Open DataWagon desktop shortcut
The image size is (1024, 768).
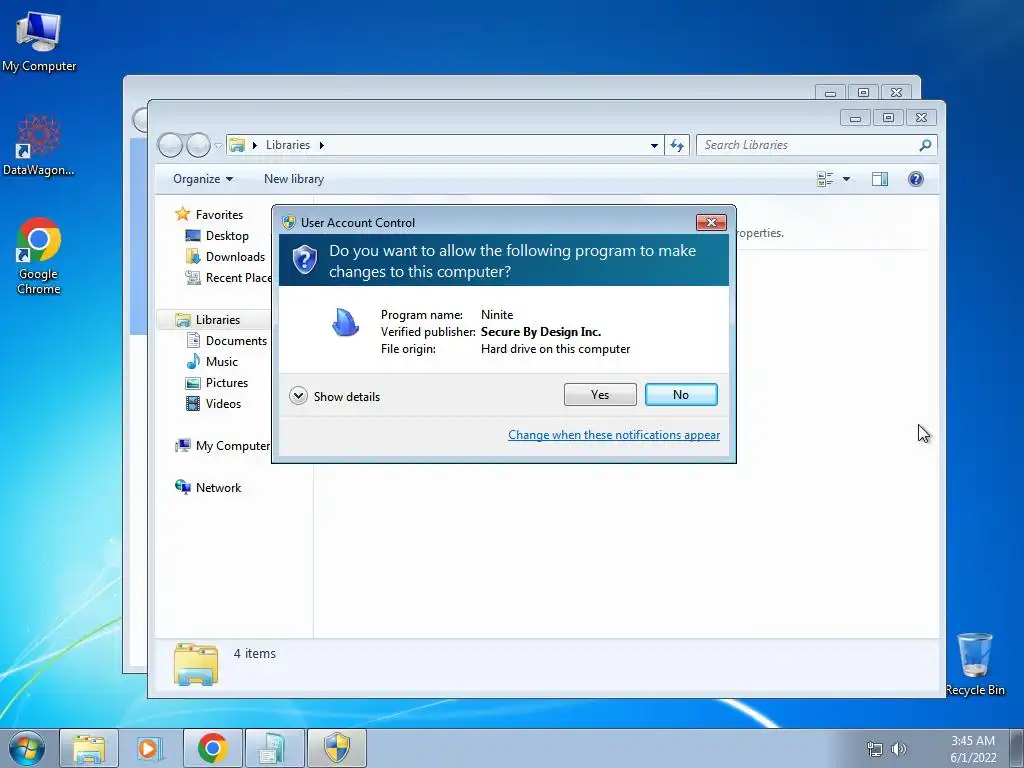[x=39, y=146]
